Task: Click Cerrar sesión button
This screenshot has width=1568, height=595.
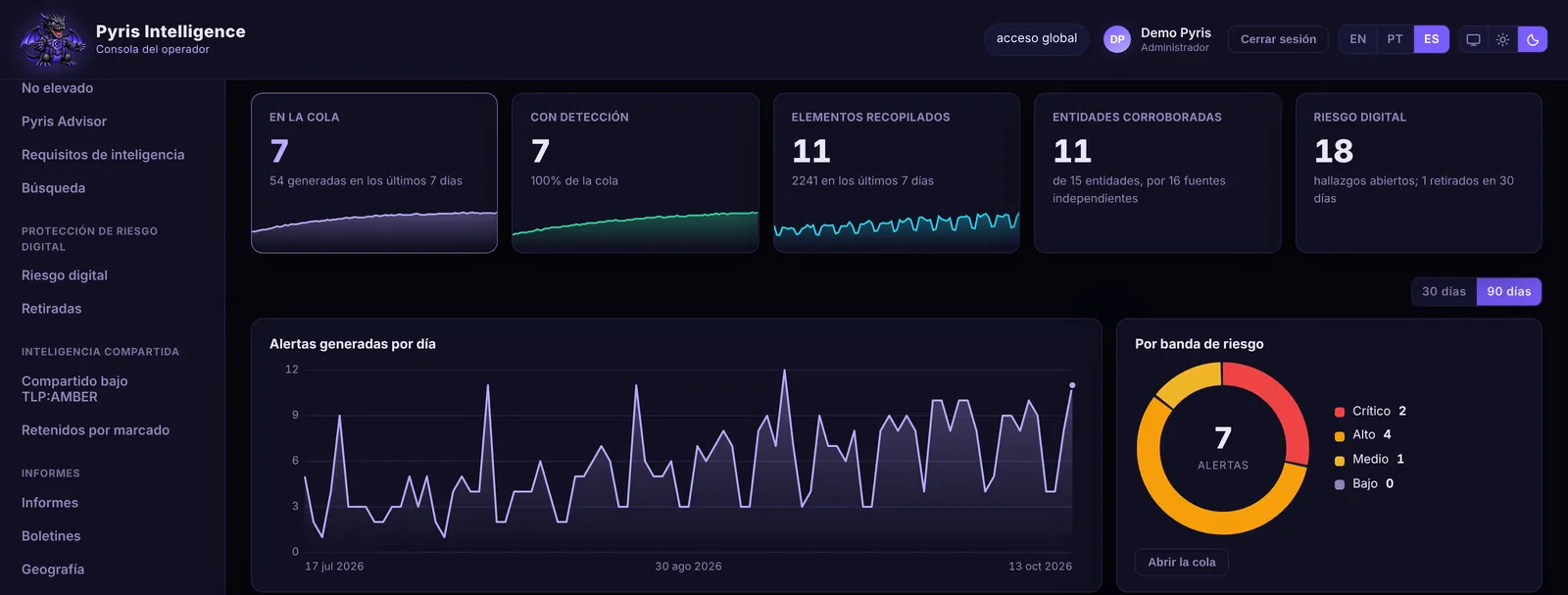Action: click(1278, 39)
